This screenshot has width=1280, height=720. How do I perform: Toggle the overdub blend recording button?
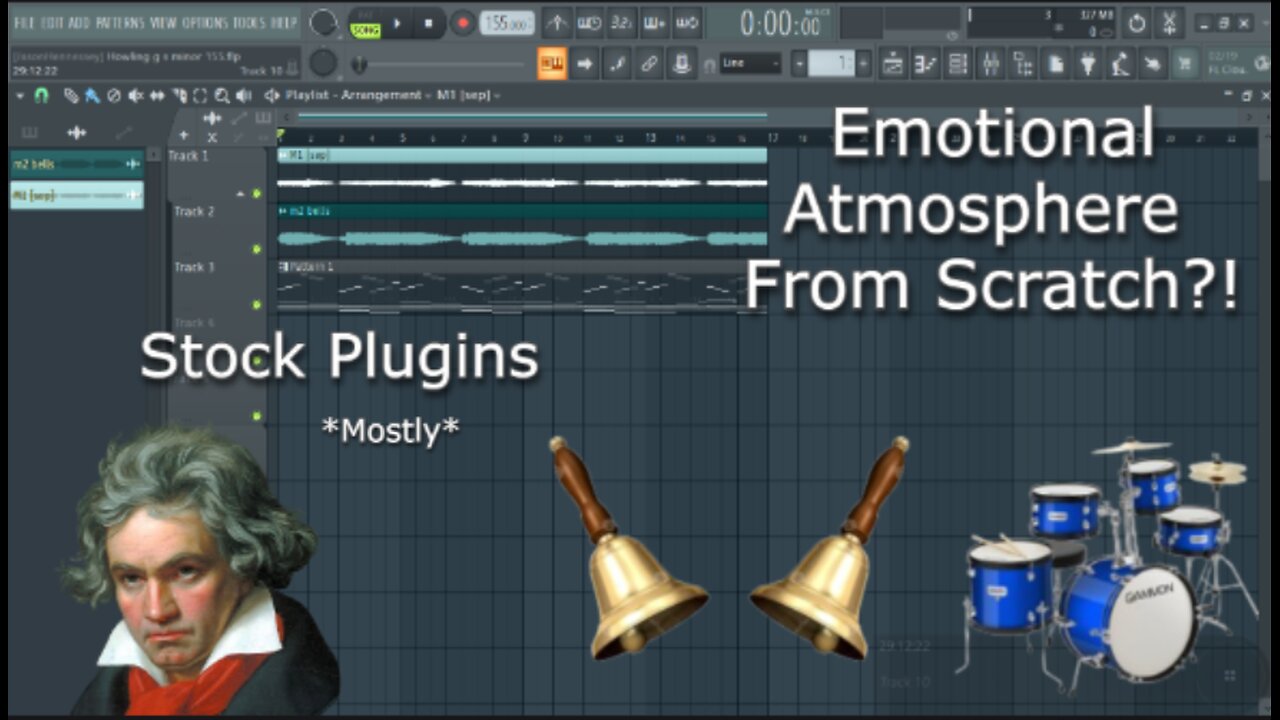coord(654,22)
